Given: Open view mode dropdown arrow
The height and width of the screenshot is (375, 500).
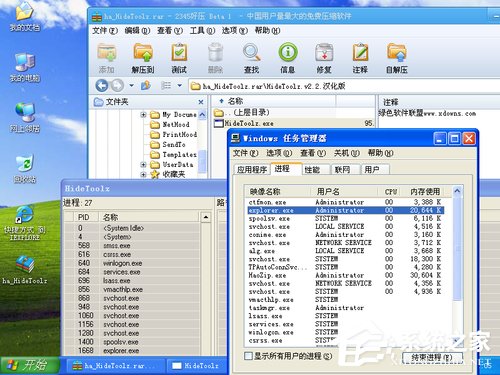Looking at the screenshot, I should click(x=180, y=86).
